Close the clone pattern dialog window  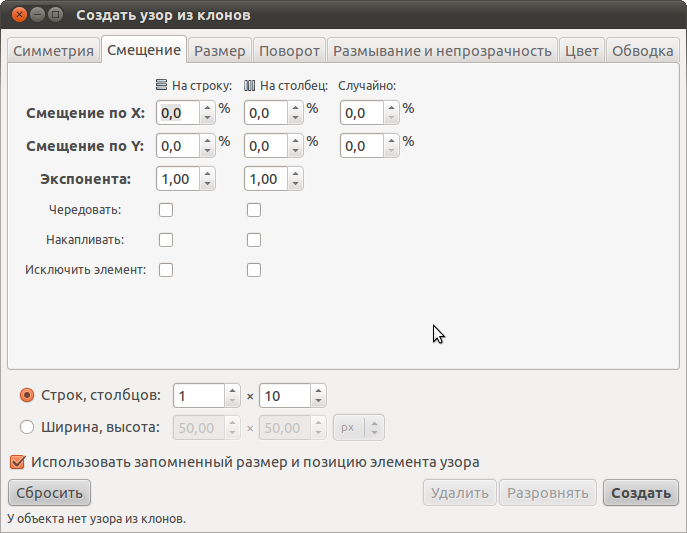pyautogui.click(x=14, y=15)
